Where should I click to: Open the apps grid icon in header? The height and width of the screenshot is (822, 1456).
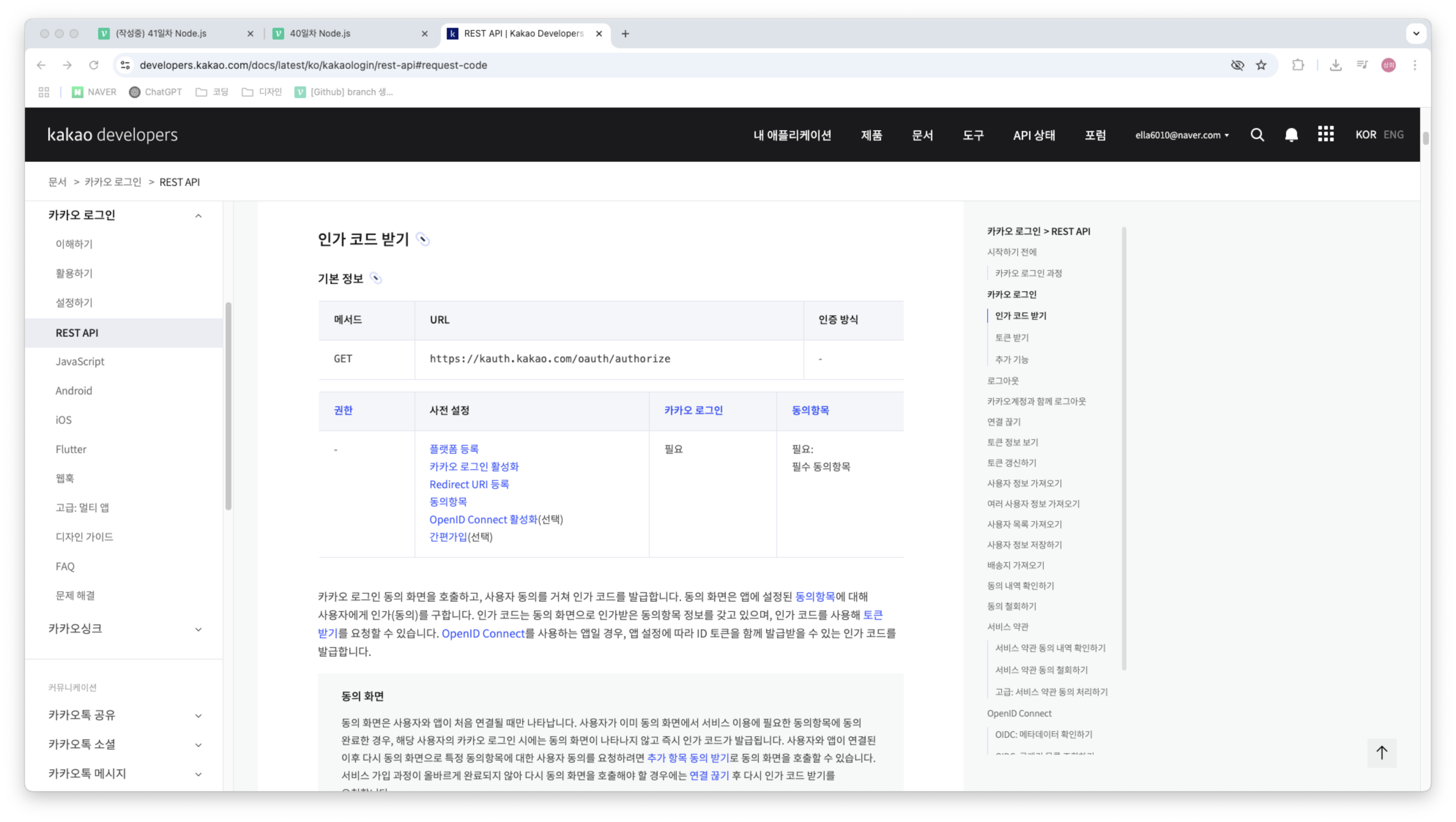pyautogui.click(x=1325, y=134)
